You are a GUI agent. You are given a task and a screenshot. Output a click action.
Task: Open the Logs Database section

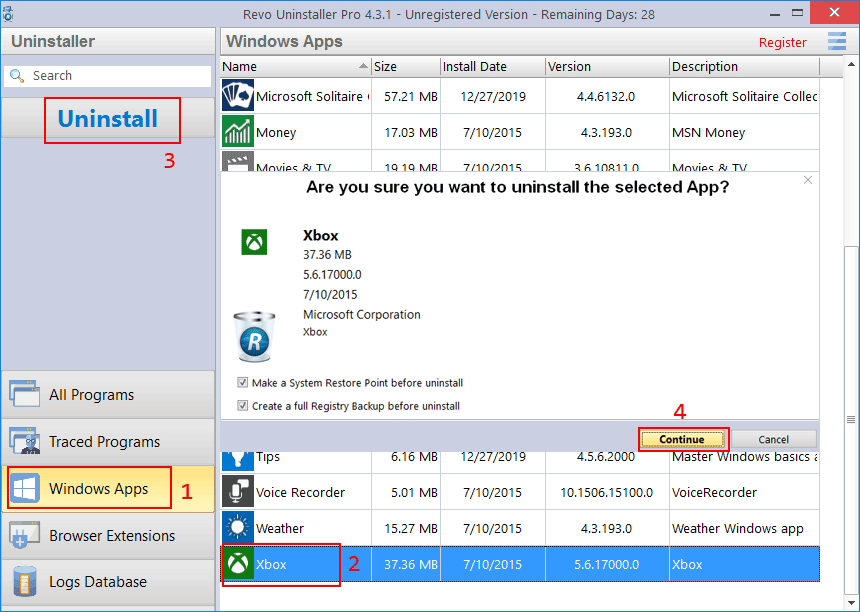tap(108, 582)
